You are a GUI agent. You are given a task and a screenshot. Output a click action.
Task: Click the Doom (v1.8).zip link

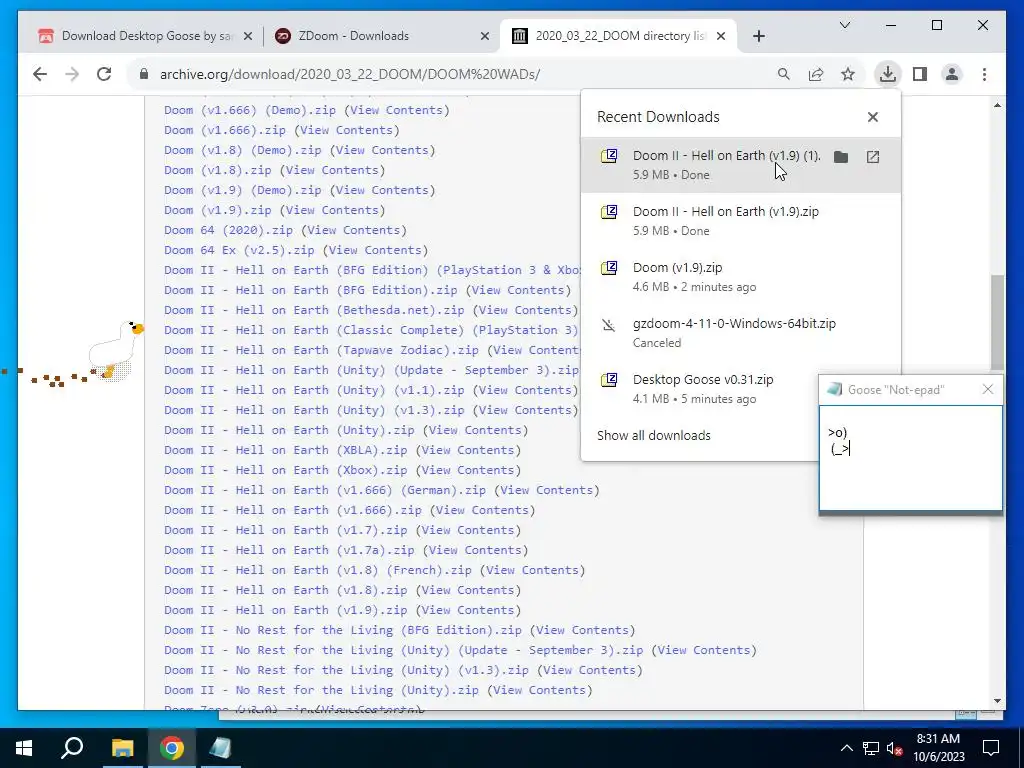pyautogui.click(x=217, y=170)
